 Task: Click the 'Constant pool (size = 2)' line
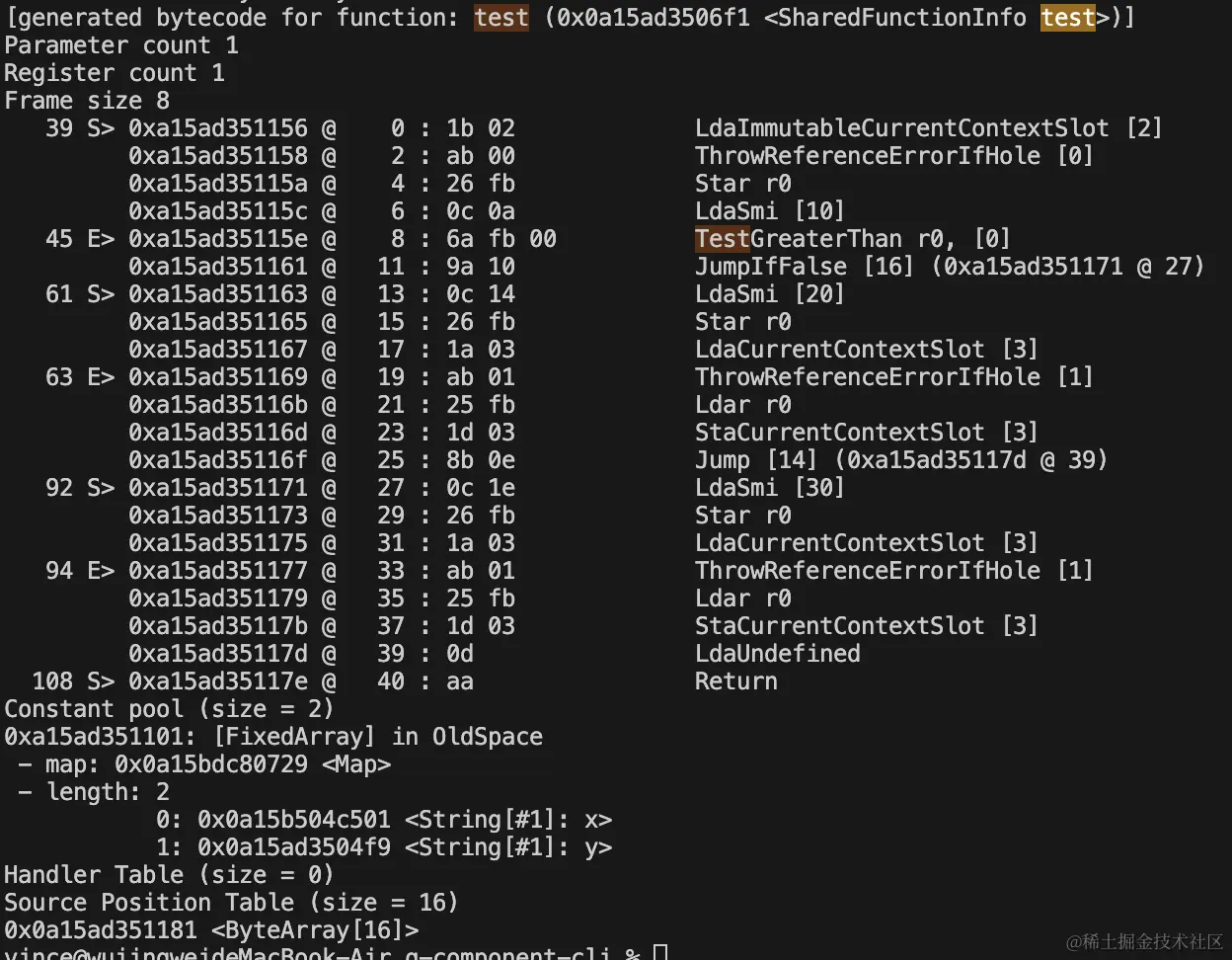click(170, 709)
